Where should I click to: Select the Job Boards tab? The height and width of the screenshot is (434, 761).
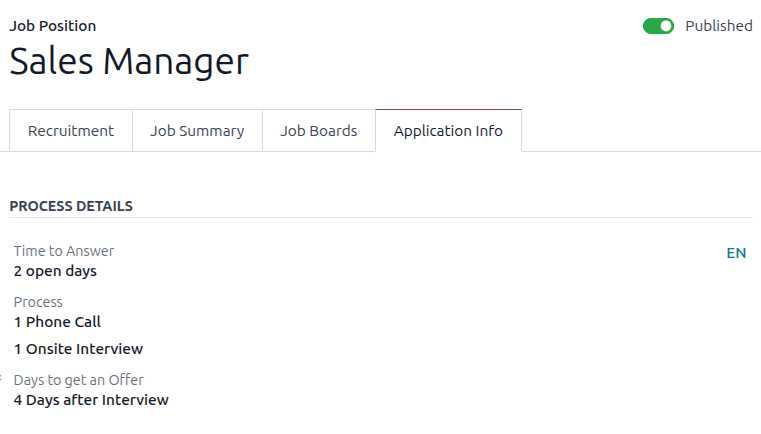click(318, 131)
